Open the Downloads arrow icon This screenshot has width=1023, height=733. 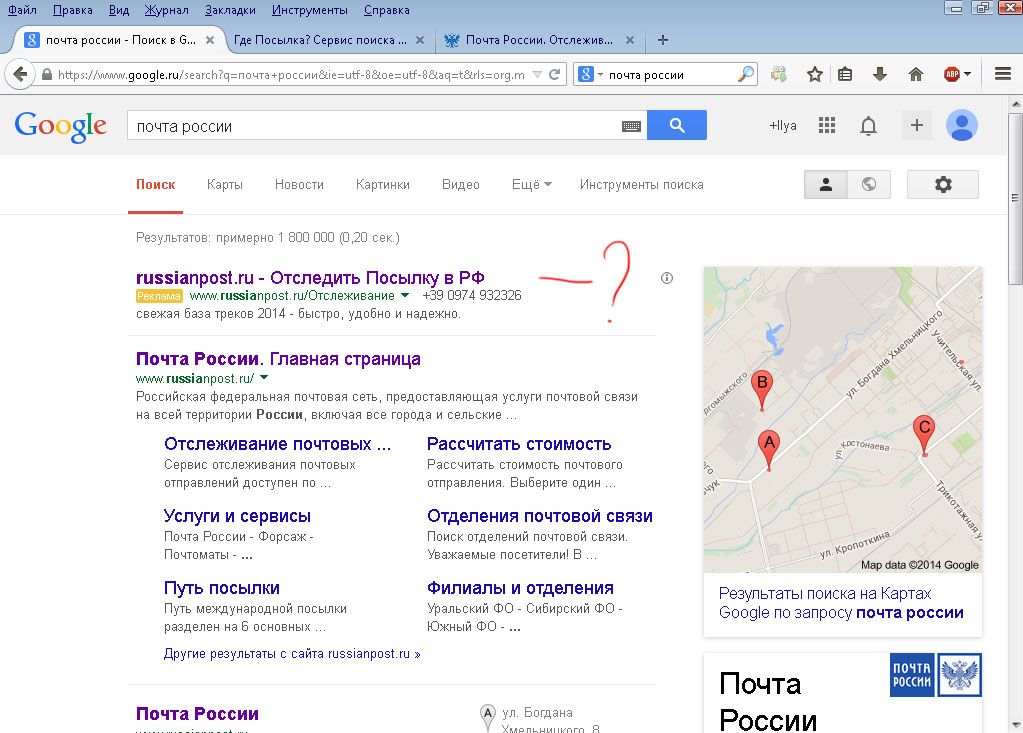[879, 74]
